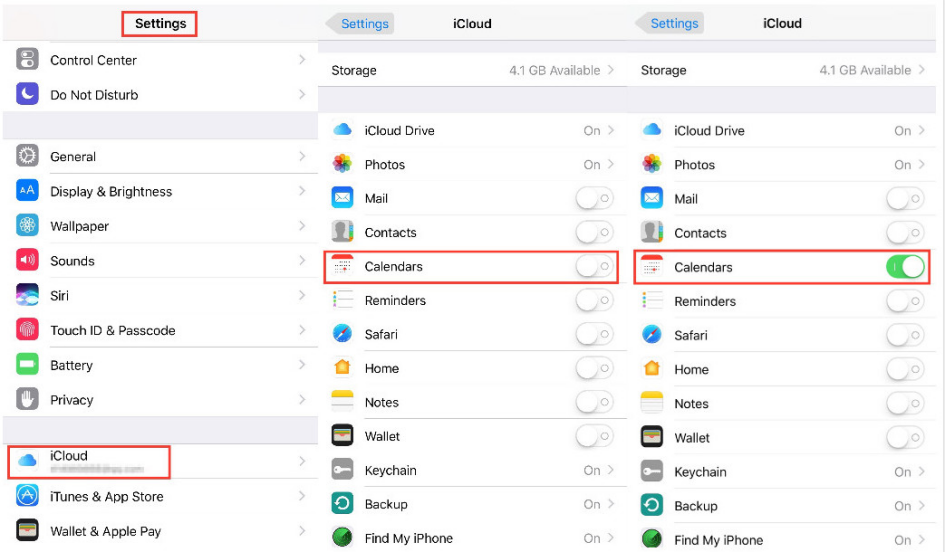Tap Reminders list icon in right panel

[652, 301]
